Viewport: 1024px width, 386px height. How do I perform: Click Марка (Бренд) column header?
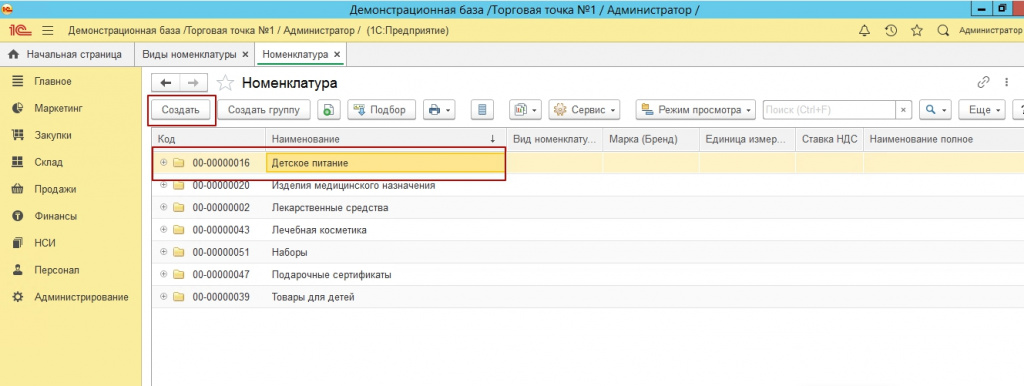click(x=650, y=139)
